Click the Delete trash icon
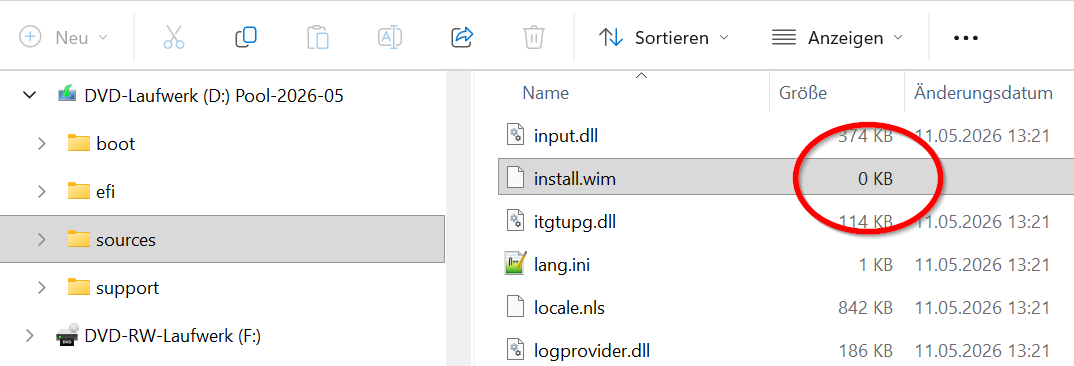The height and width of the screenshot is (366, 1074). (533, 37)
